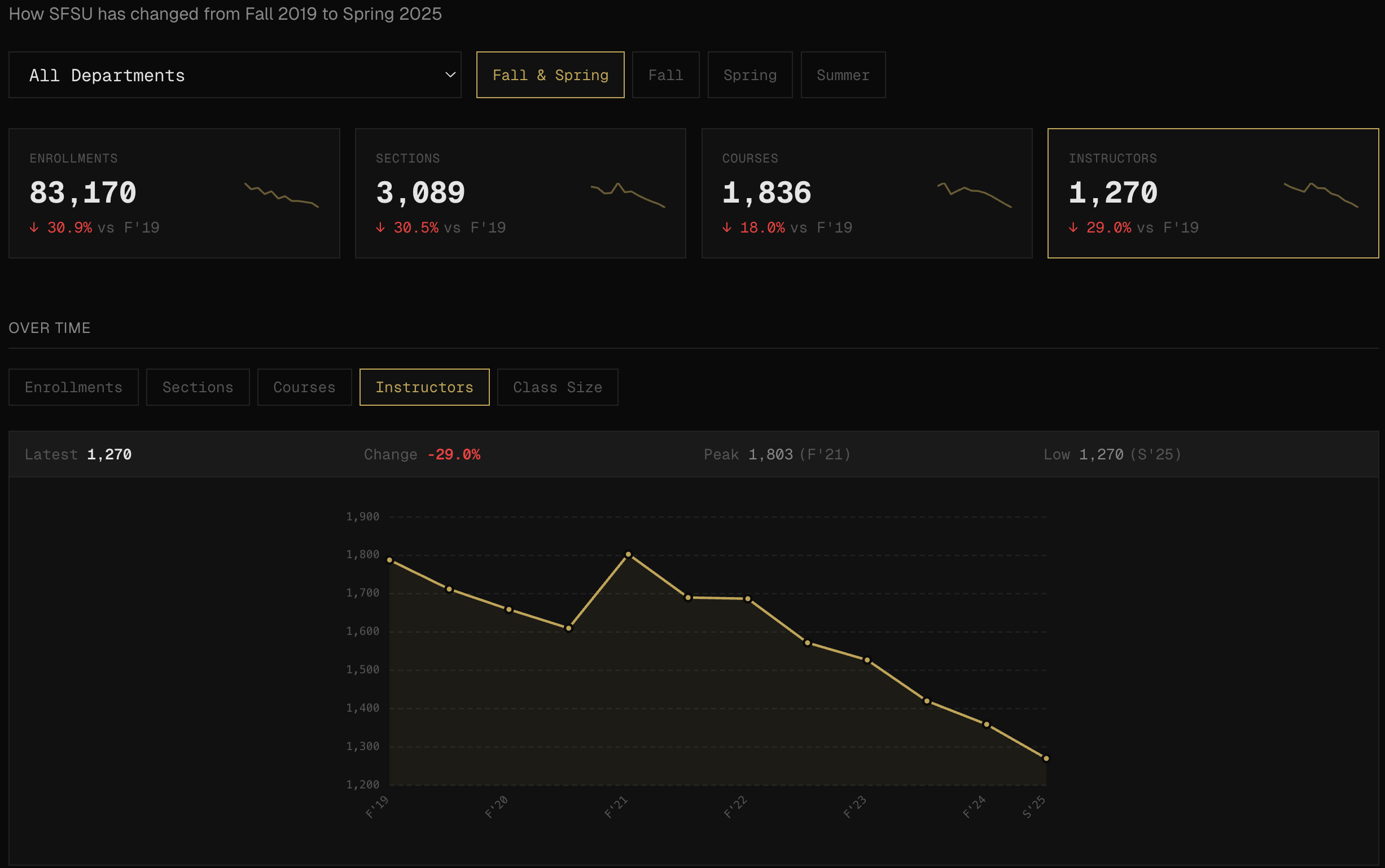Switch term filter to Spring
The height and width of the screenshot is (868, 1385).
750,75
